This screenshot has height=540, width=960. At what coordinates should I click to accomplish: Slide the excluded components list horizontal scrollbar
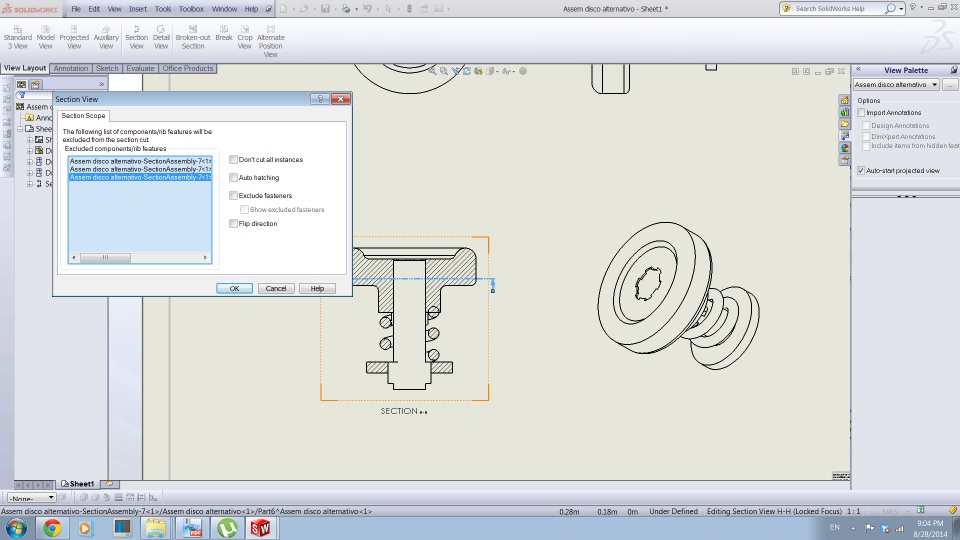point(105,258)
